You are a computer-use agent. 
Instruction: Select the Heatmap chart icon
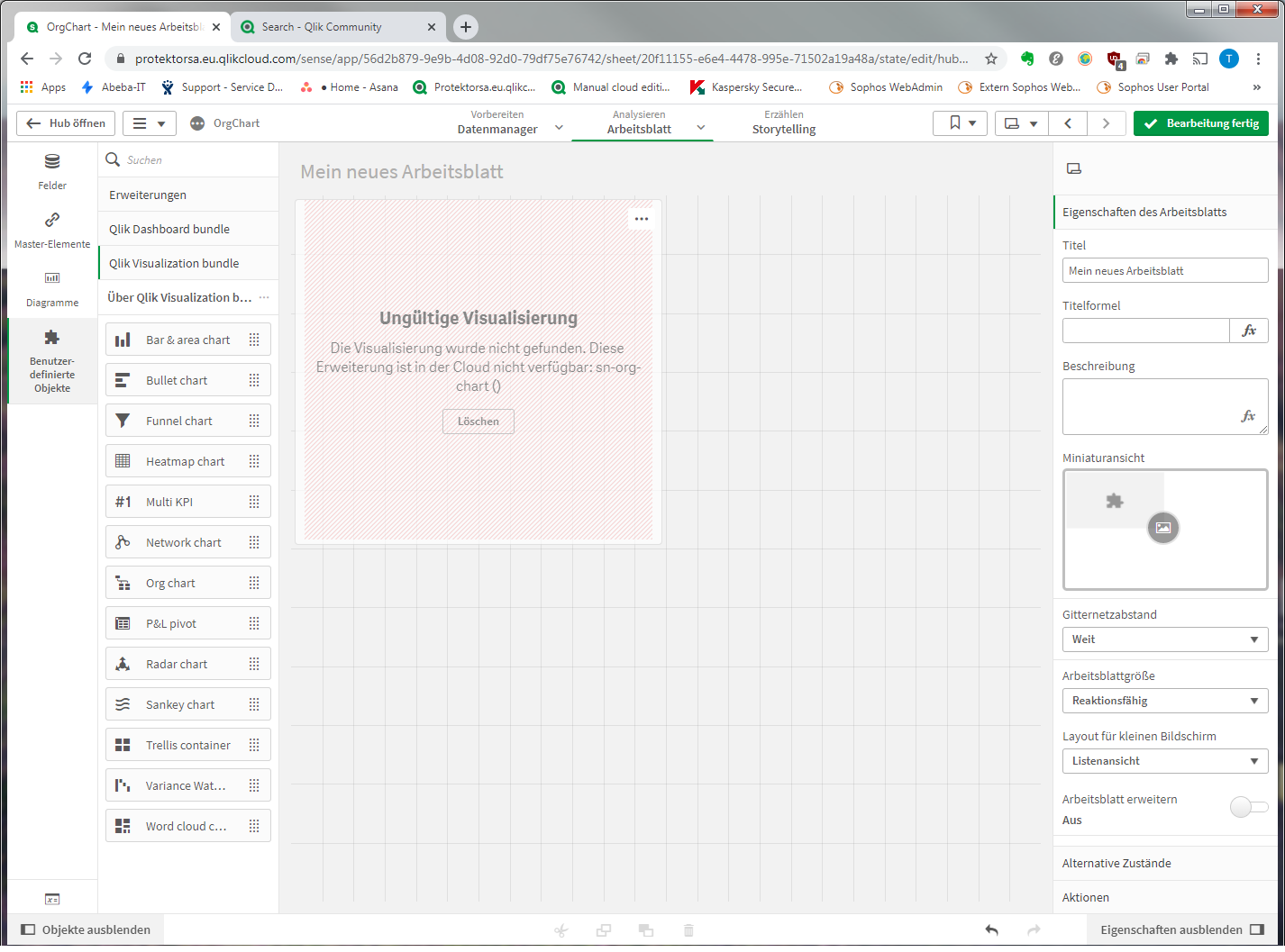pos(123,460)
